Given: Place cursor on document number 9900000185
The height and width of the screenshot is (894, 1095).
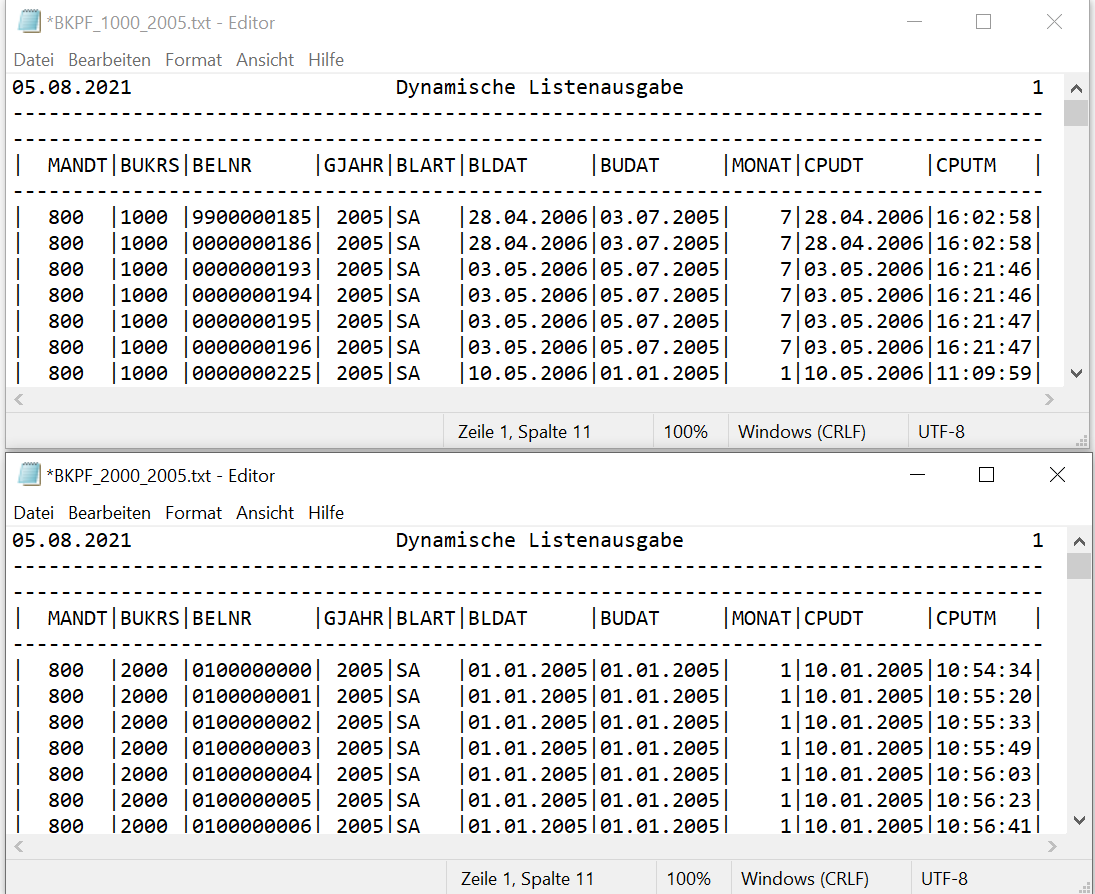Looking at the screenshot, I should point(252,217).
